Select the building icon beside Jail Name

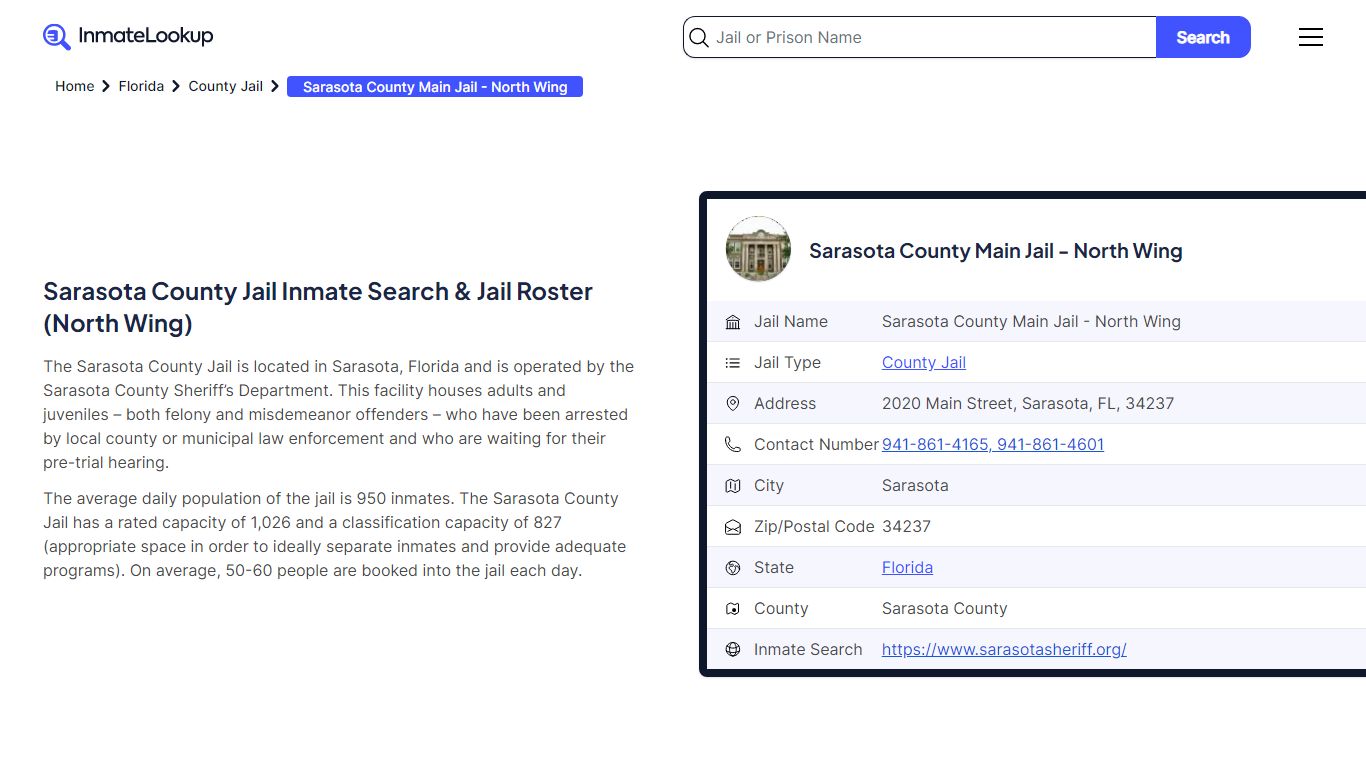click(x=733, y=321)
